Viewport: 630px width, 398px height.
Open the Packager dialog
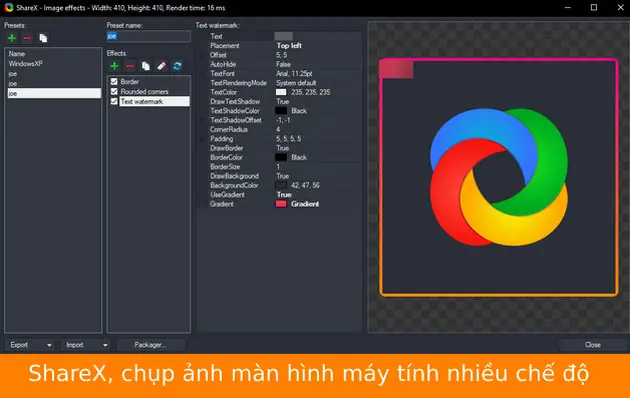pos(151,345)
